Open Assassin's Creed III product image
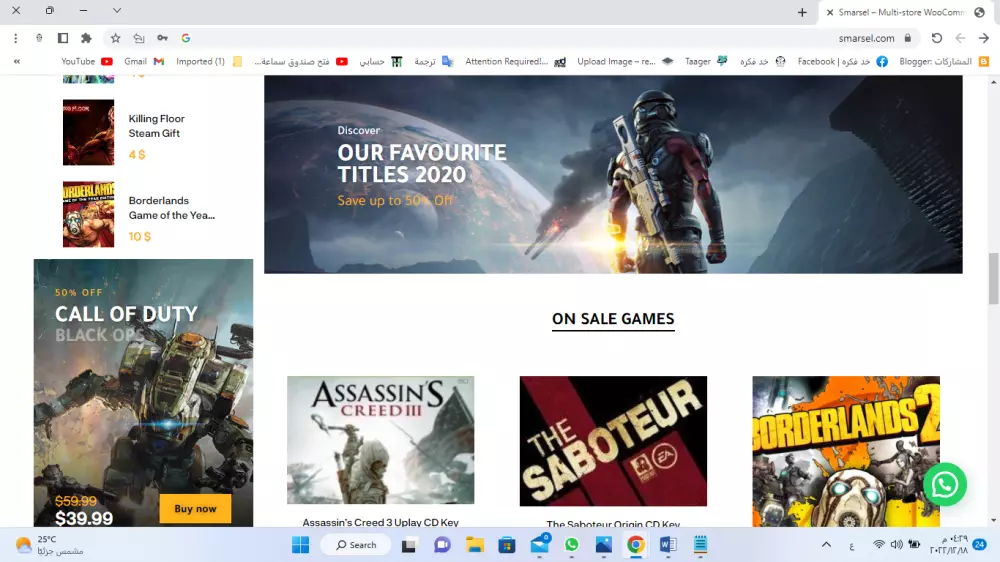This screenshot has width=1000, height=562. (381, 440)
